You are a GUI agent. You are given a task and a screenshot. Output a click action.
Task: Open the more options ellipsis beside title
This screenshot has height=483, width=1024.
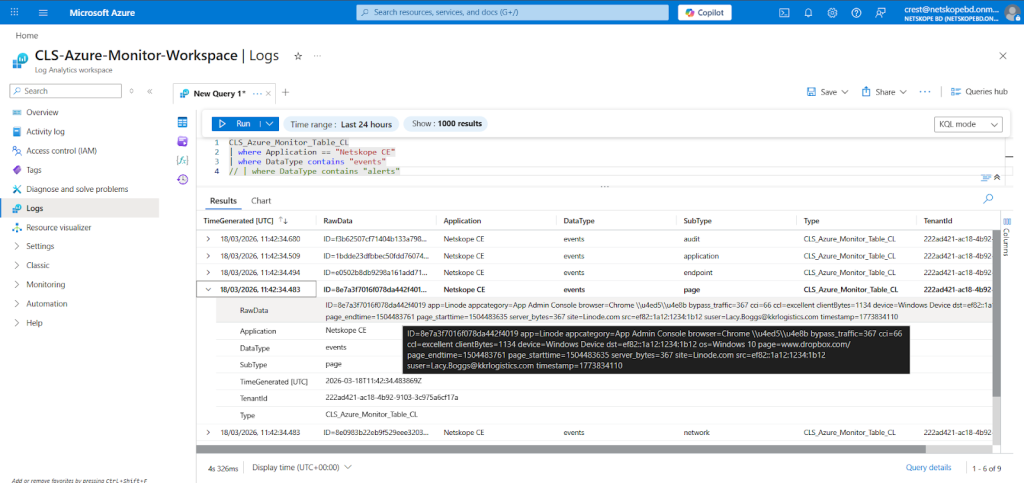[x=317, y=56]
